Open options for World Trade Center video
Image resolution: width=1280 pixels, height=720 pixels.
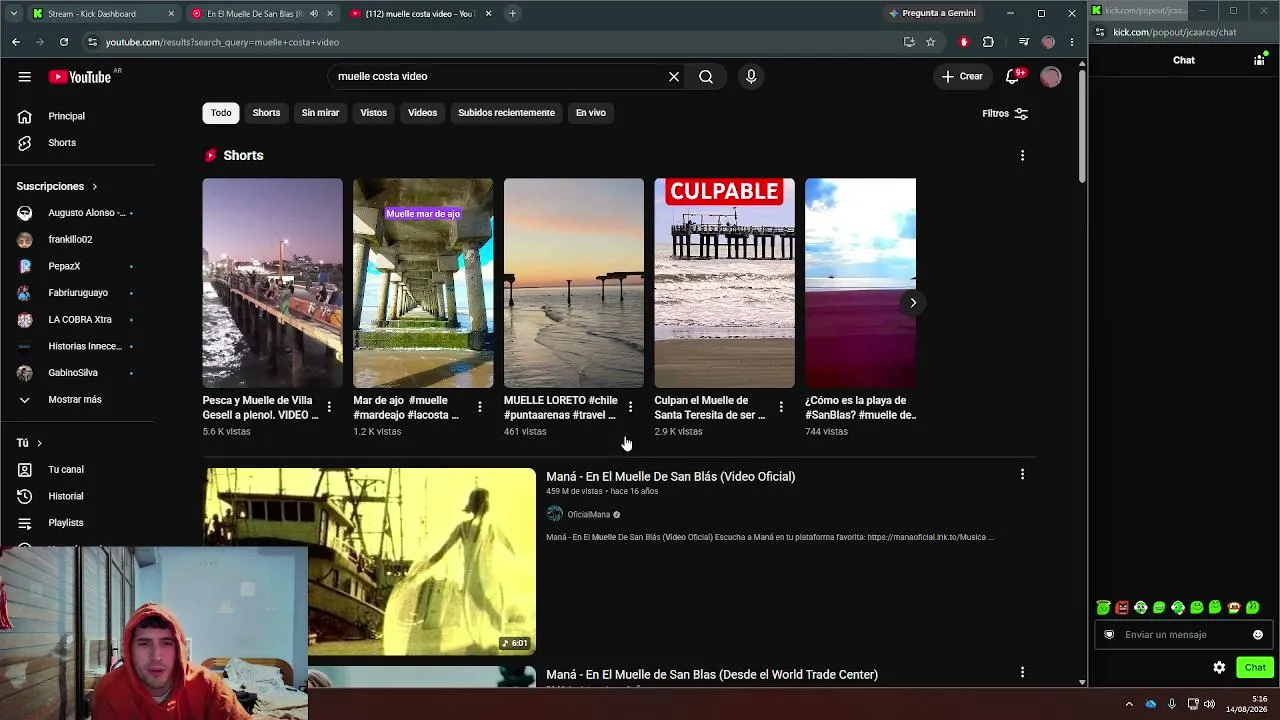pos(1022,673)
